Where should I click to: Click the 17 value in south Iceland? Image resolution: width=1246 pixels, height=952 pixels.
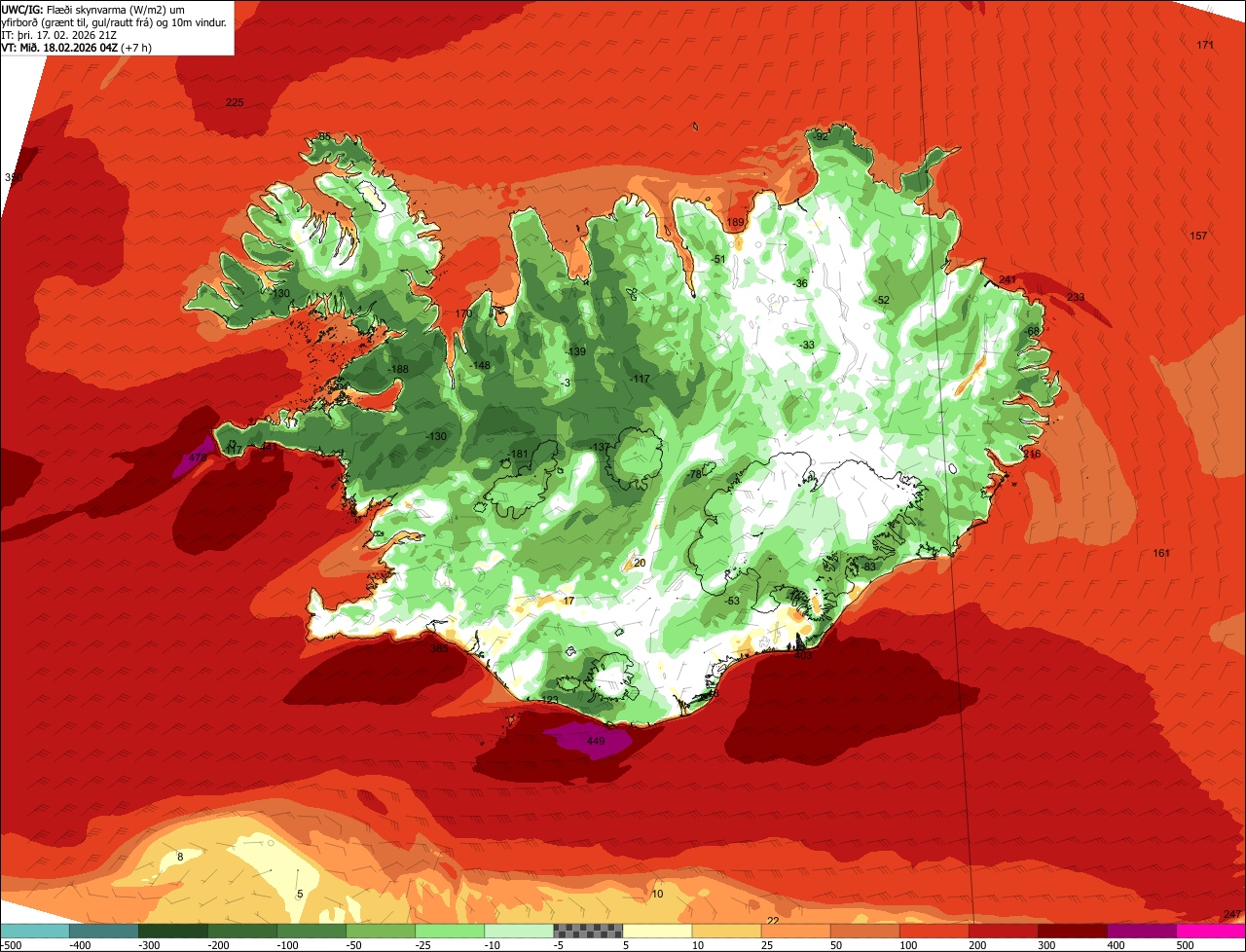click(568, 601)
